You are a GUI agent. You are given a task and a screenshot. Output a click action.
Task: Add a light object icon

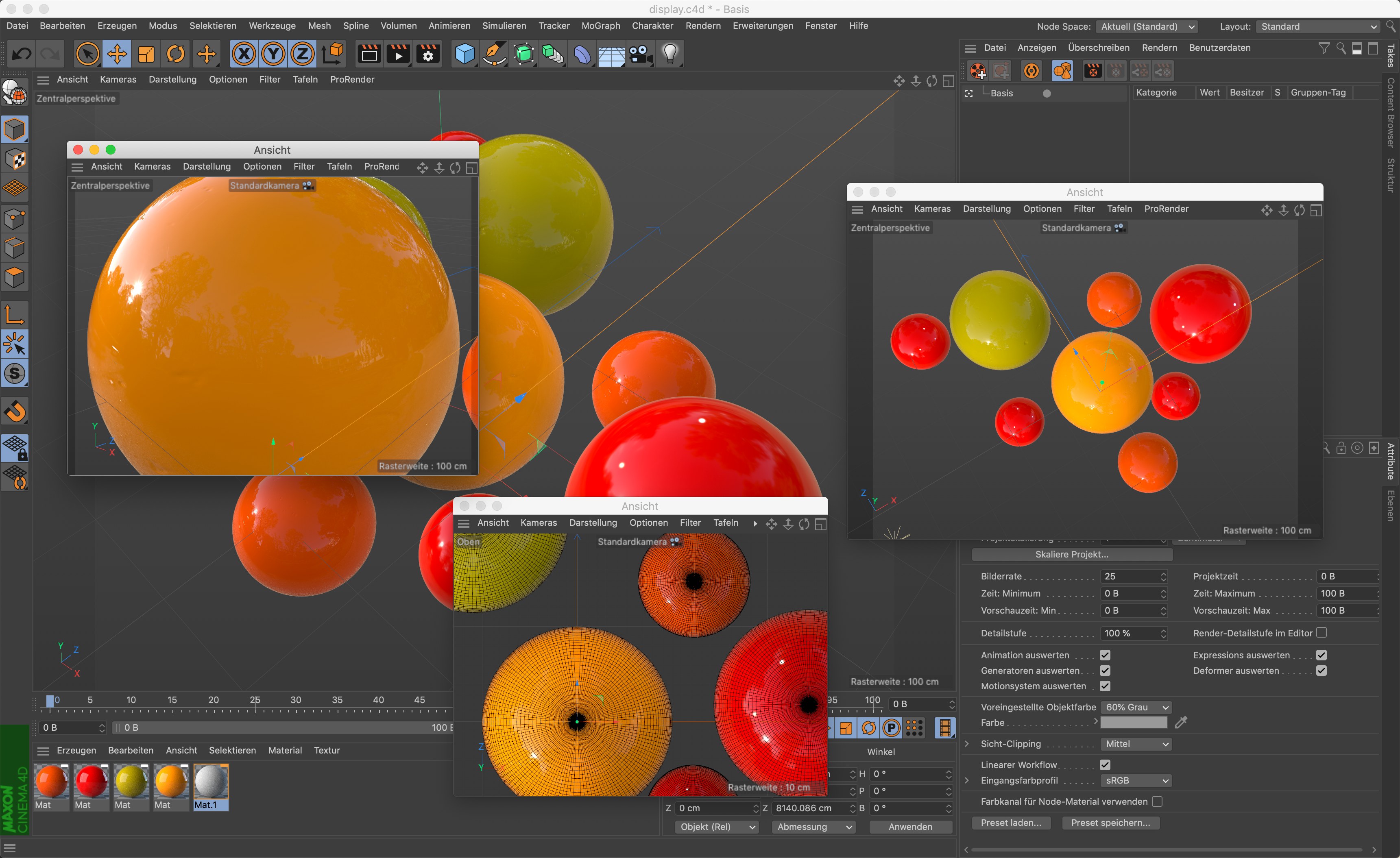point(670,54)
